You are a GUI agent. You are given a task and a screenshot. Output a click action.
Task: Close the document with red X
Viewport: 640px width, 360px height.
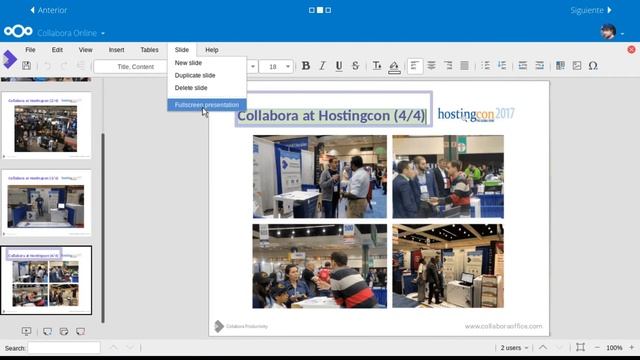pos(631,49)
